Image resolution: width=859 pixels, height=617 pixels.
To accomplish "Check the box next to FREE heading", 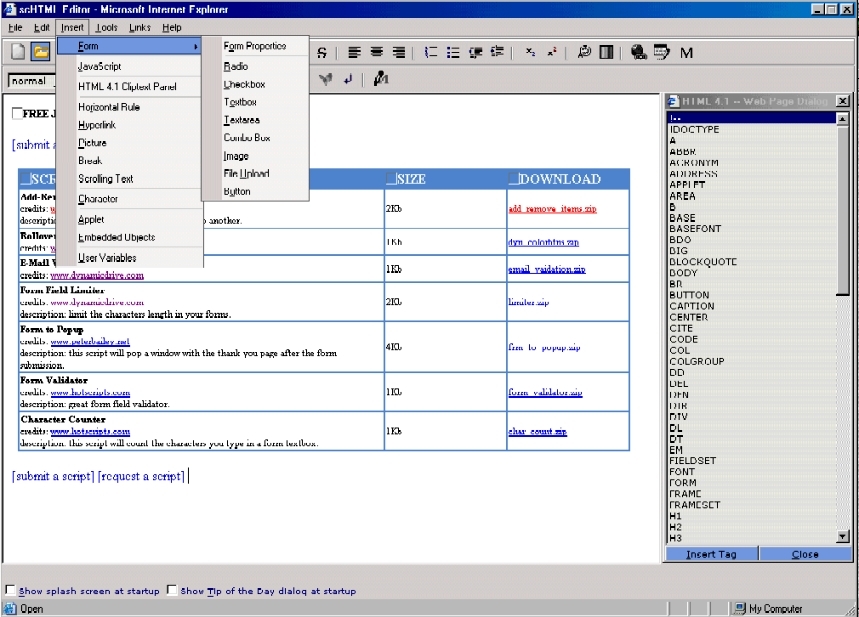I will pos(17,113).
